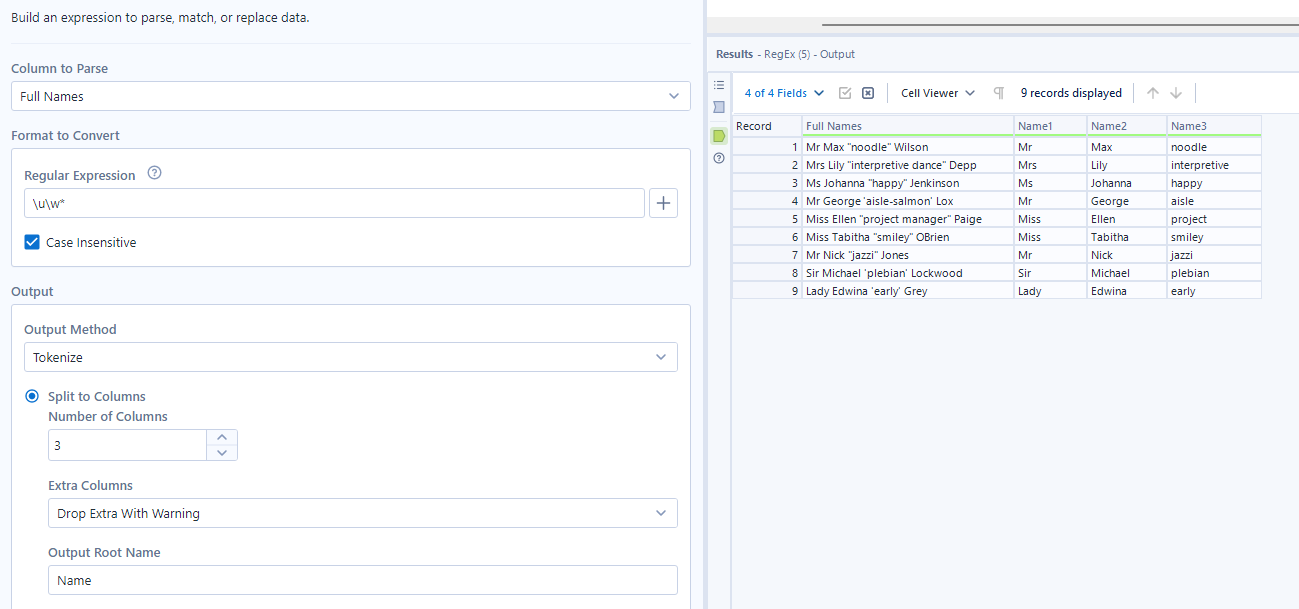
Task: Select cell 'Ms Johanna "happy" Jenkinson'
Action: tap(908, 183)
